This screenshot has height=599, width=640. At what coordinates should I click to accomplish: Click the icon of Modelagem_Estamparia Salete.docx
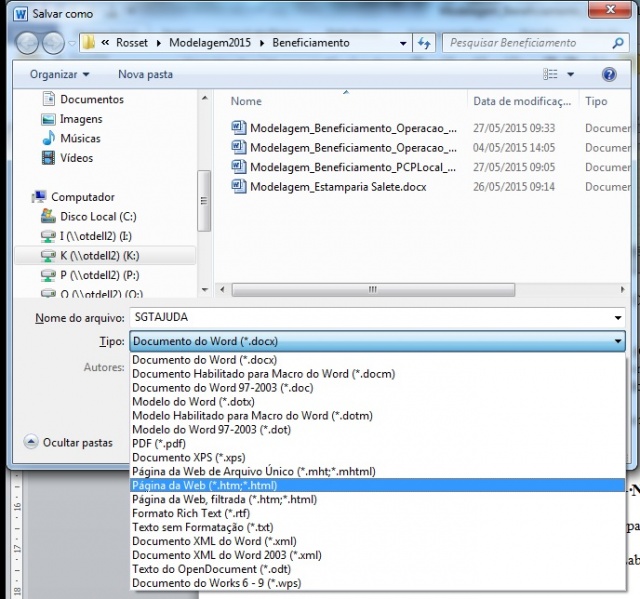239,186
